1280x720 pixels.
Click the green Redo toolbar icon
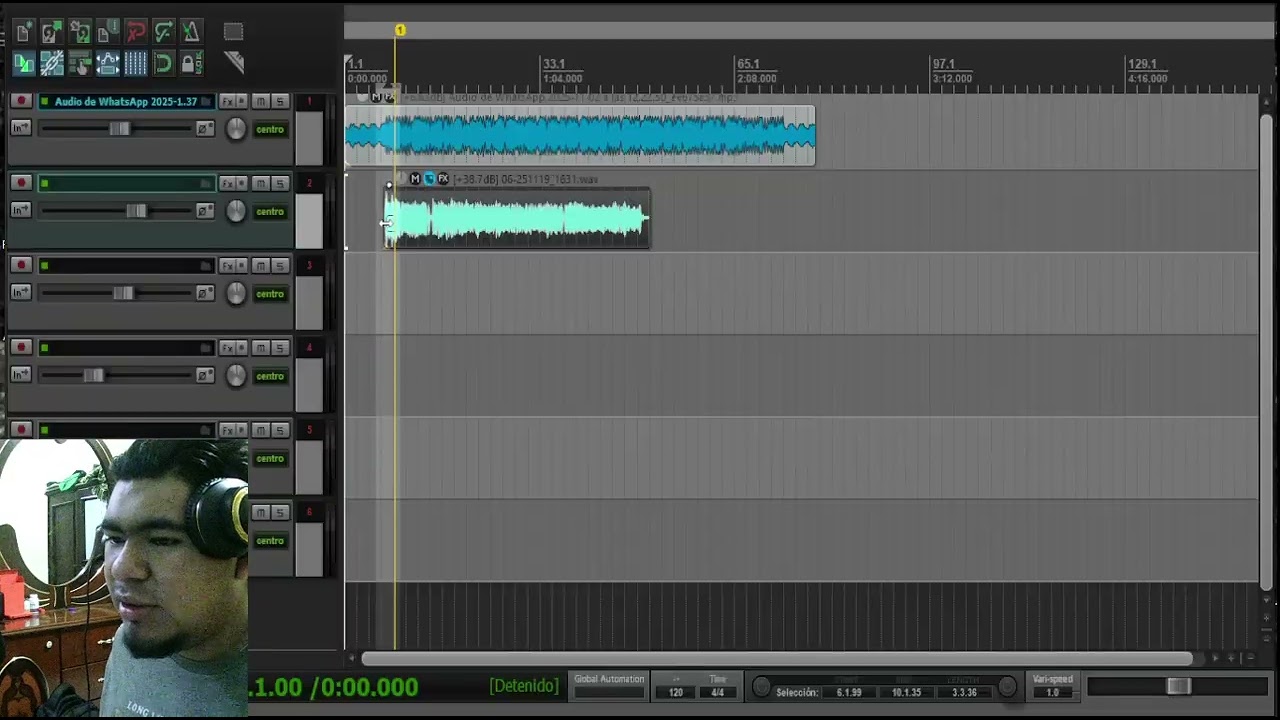click(x=163, y=32)
